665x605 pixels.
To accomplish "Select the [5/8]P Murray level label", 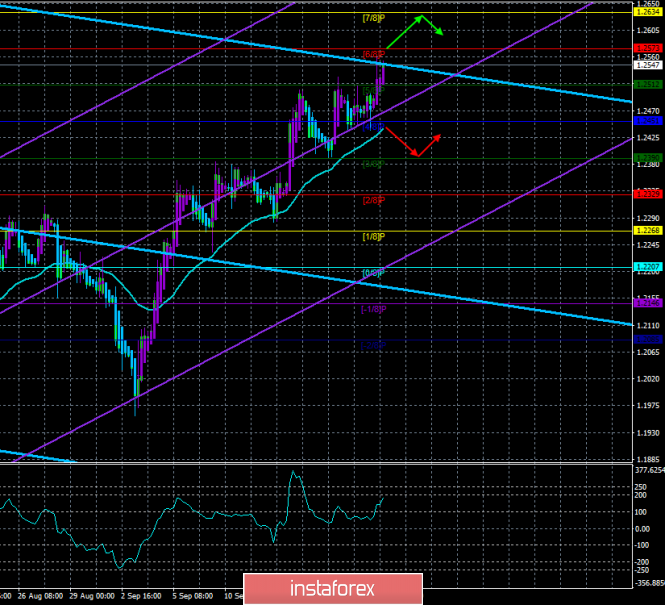I will (x=374, y=90).
